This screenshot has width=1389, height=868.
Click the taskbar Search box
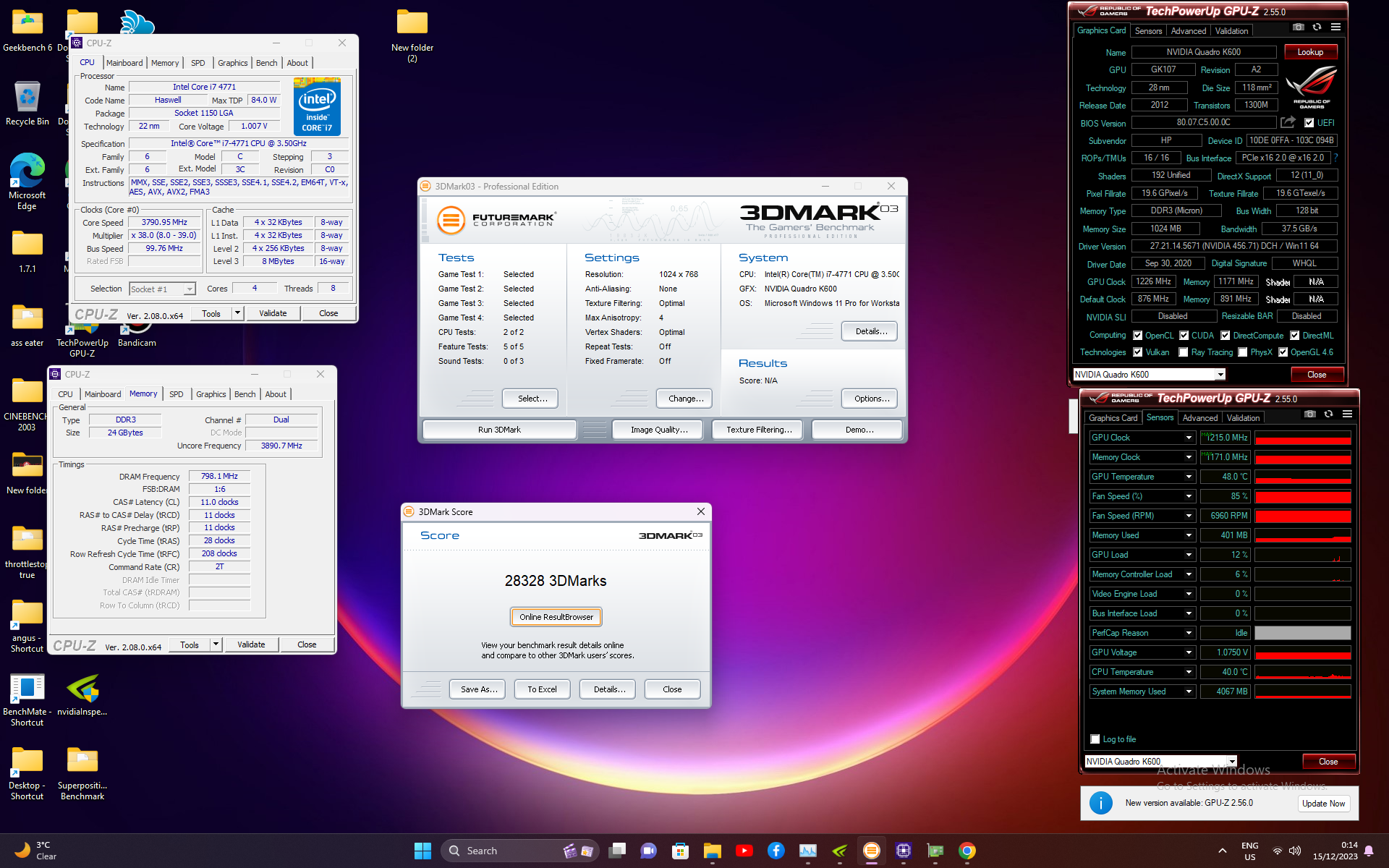click(x=518, y=851)
